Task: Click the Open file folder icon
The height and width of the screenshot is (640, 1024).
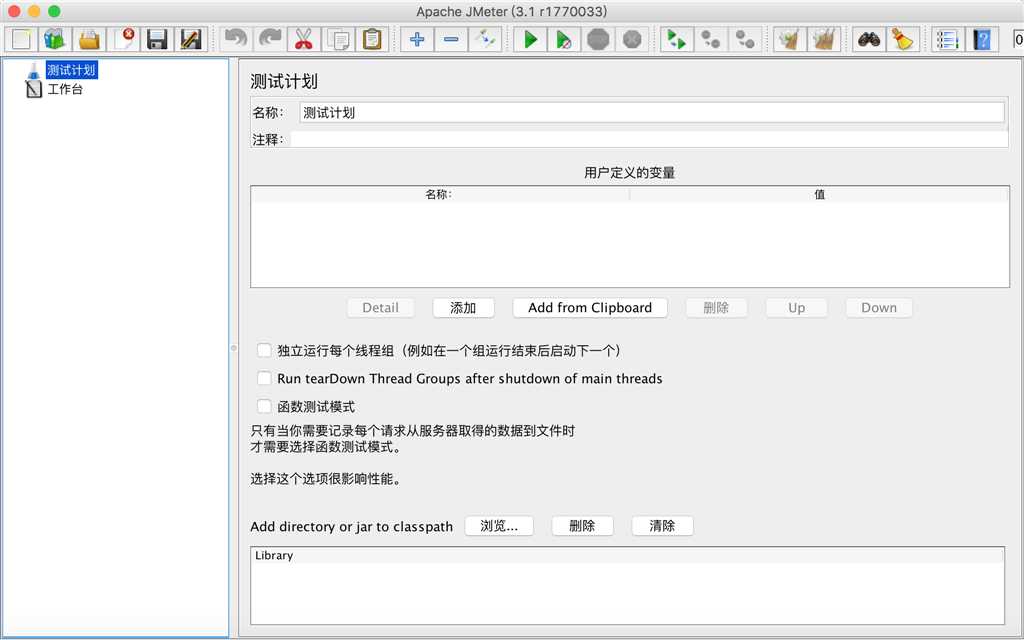Action: pyautogui.click(x=89, y=39)
